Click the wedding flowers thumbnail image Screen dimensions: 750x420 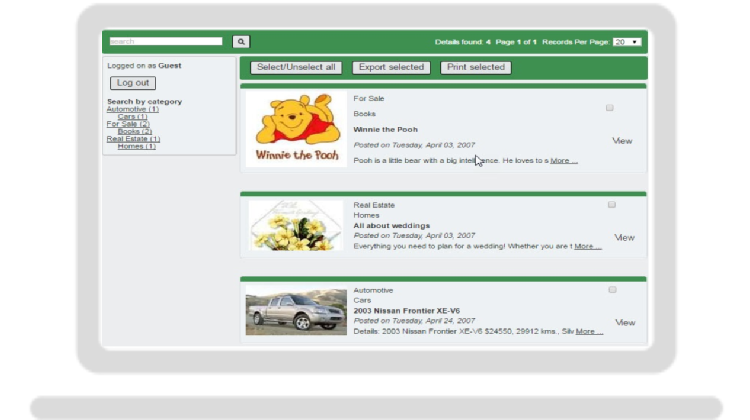(x=296, y=225)
